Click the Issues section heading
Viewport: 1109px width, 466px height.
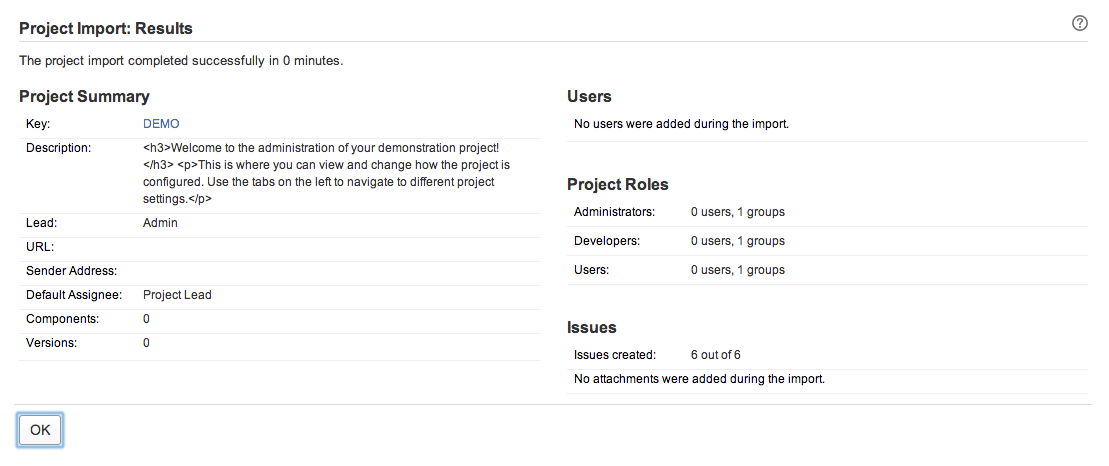click(x=592, y=328)
